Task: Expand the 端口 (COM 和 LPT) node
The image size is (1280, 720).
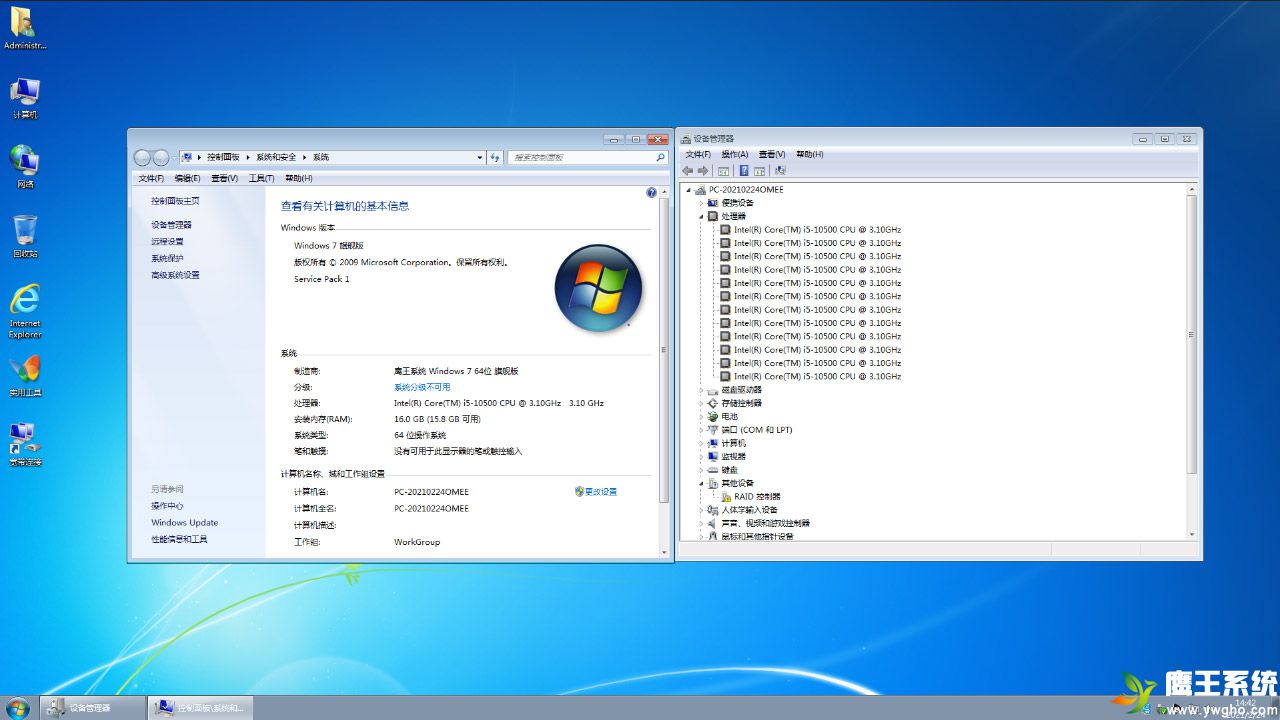Action: click(701, 430)
